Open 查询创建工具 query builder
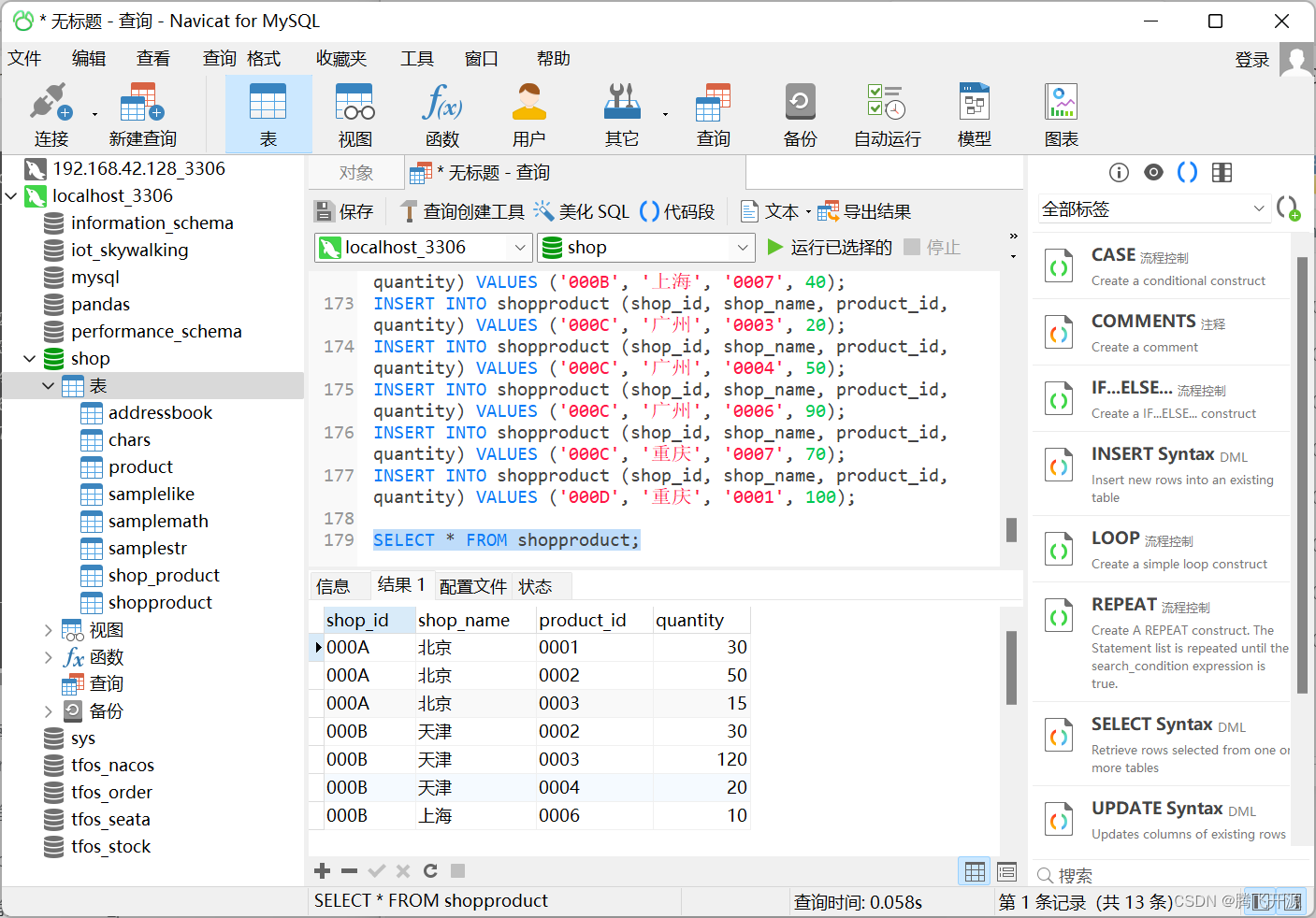The width and height of the screenshot is (1316, 918). pos(462,211)
